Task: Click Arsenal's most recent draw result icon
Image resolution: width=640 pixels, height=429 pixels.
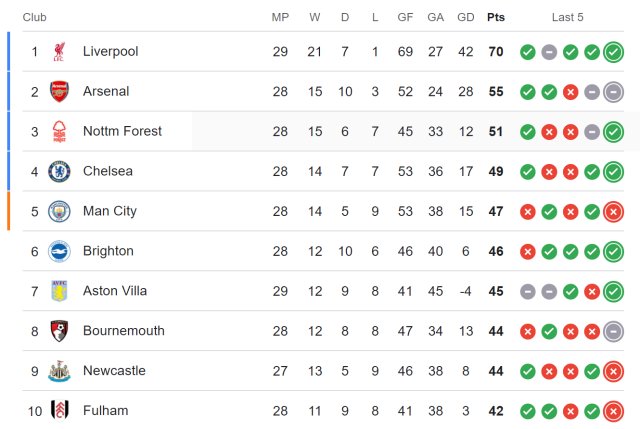Action: coord(613,92)
